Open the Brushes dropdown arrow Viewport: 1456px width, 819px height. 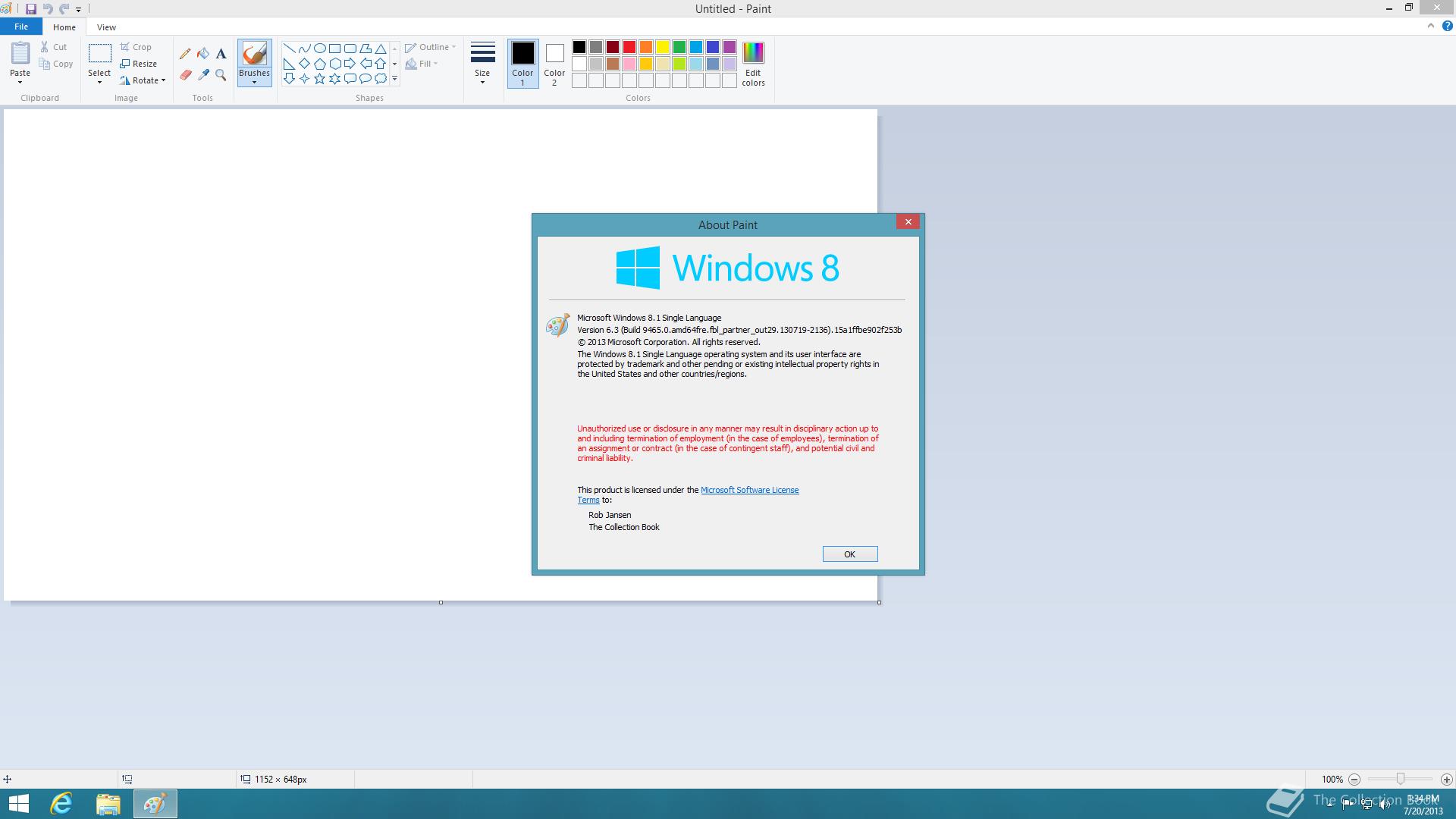point(254,82)
